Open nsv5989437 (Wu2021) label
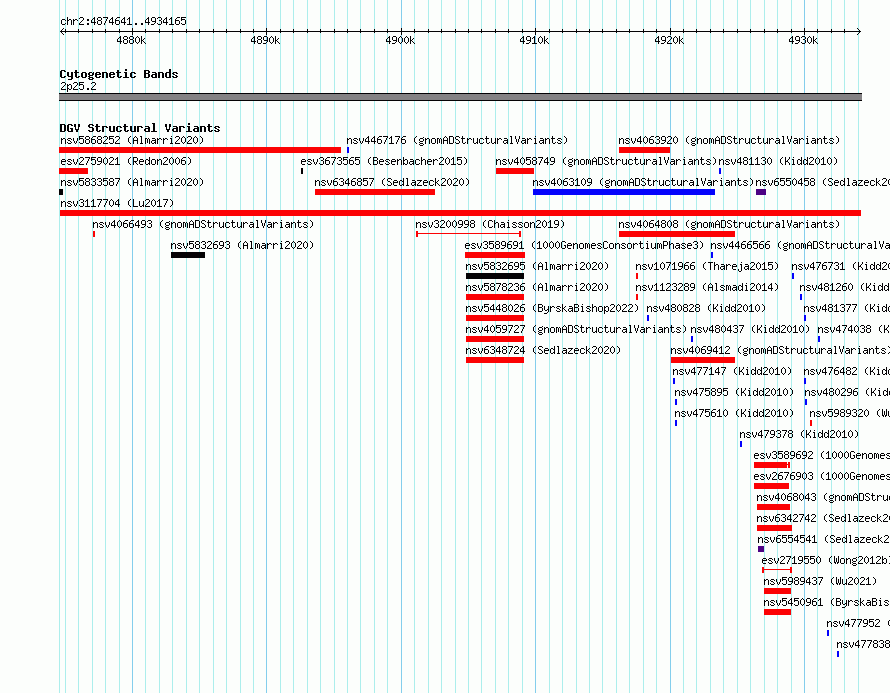The width and height of the screenshot is (890, 693). tap(820, 581)
